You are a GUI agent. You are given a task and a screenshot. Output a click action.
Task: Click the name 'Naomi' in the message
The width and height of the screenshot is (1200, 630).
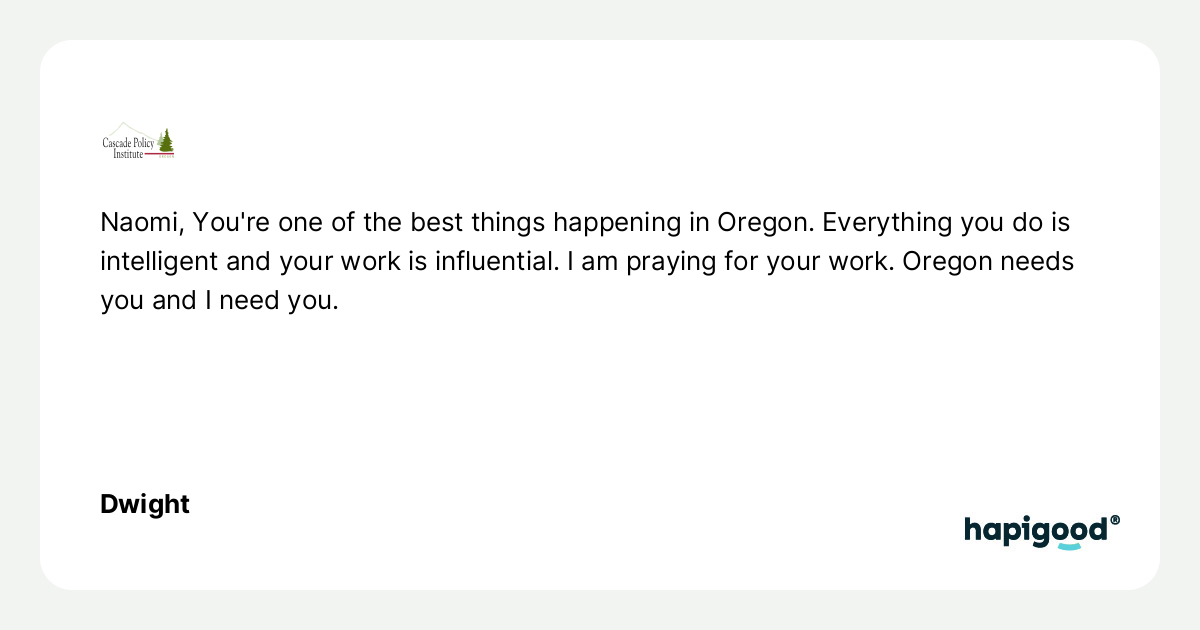[132, 222]
